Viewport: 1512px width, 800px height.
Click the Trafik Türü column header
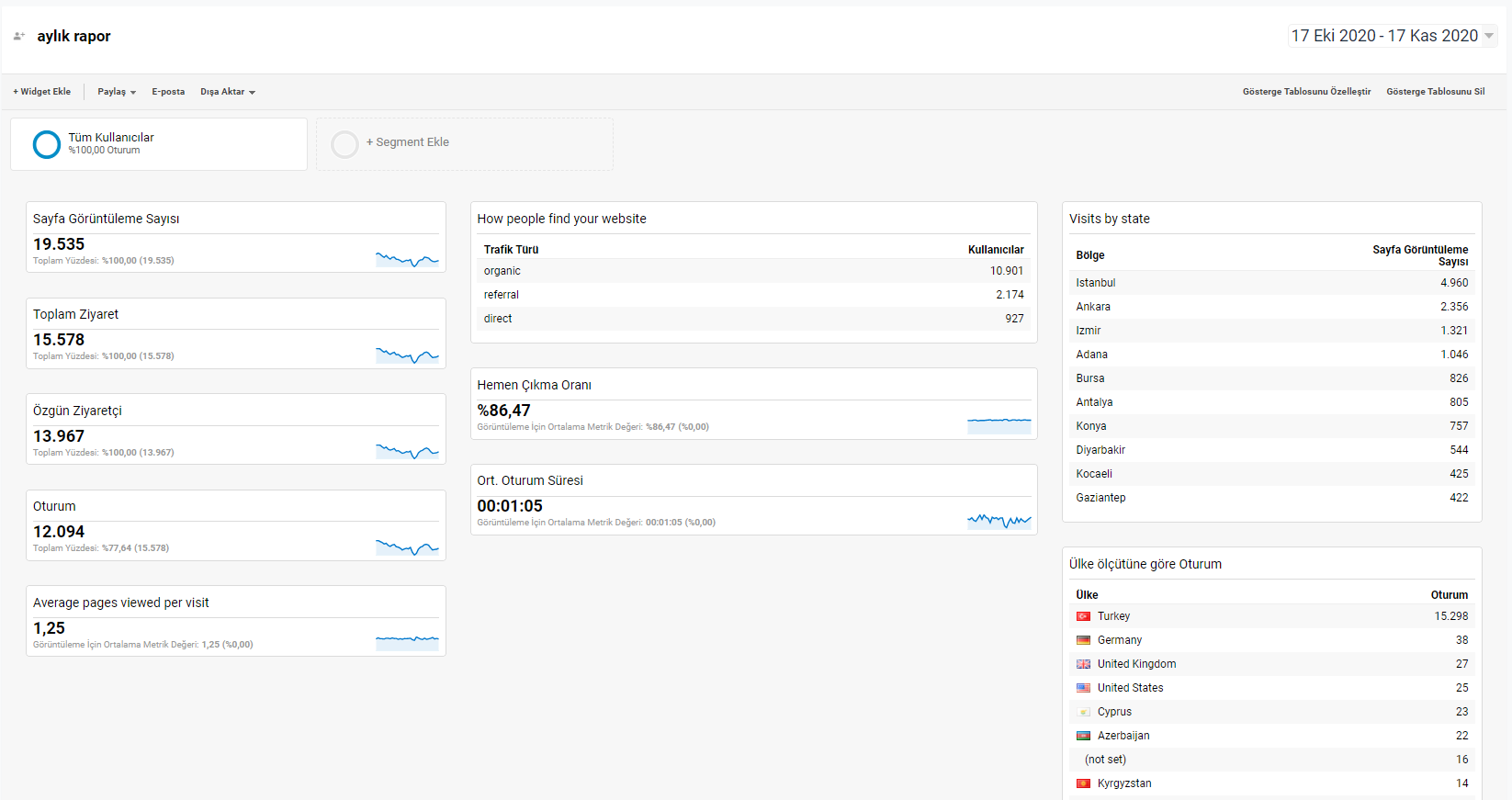coord(512,250)
